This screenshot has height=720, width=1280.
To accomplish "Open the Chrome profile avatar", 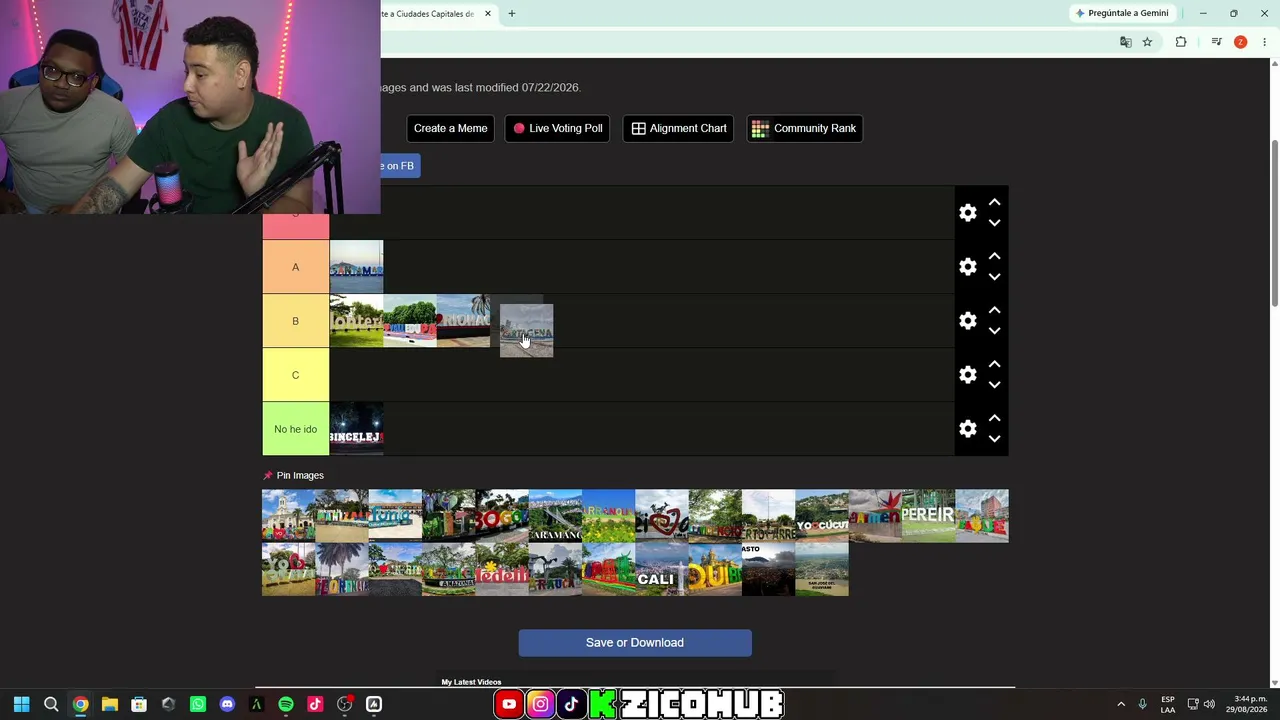I will pos(1240,42).
